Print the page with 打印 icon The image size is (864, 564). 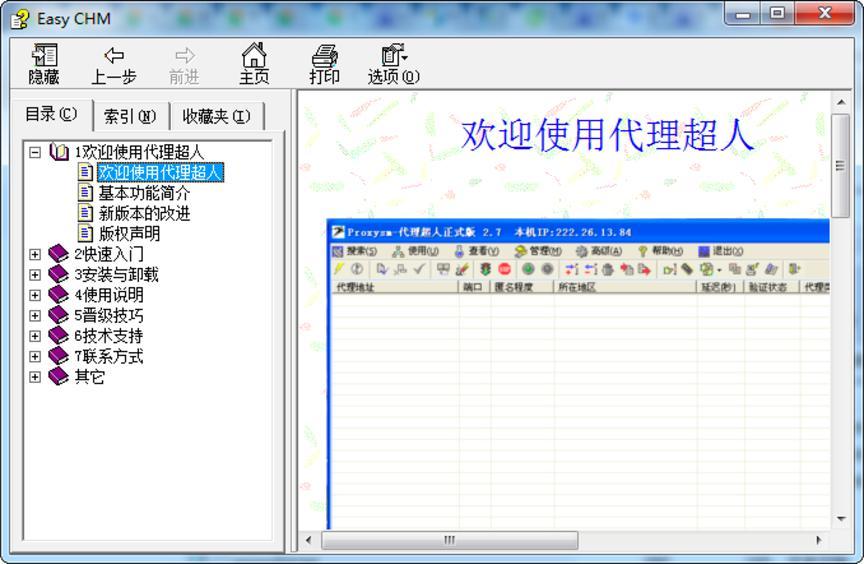coord(324,64)
